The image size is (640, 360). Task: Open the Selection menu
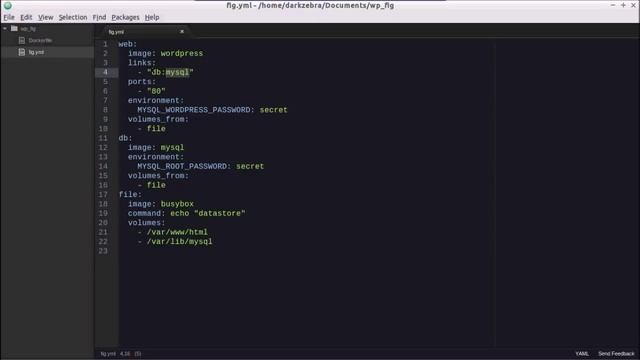(x=73, y=17)
